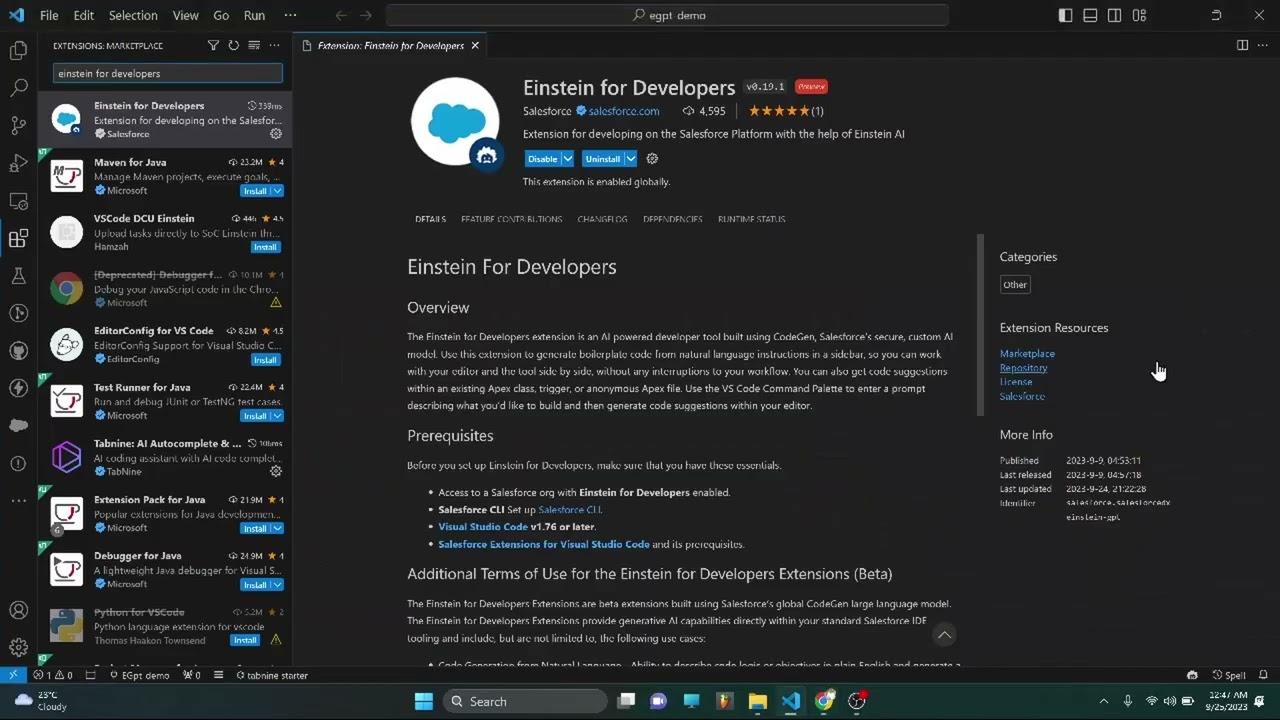Click the Disable button
This screenshot has width=1280, height=720.
click(542, 159)
